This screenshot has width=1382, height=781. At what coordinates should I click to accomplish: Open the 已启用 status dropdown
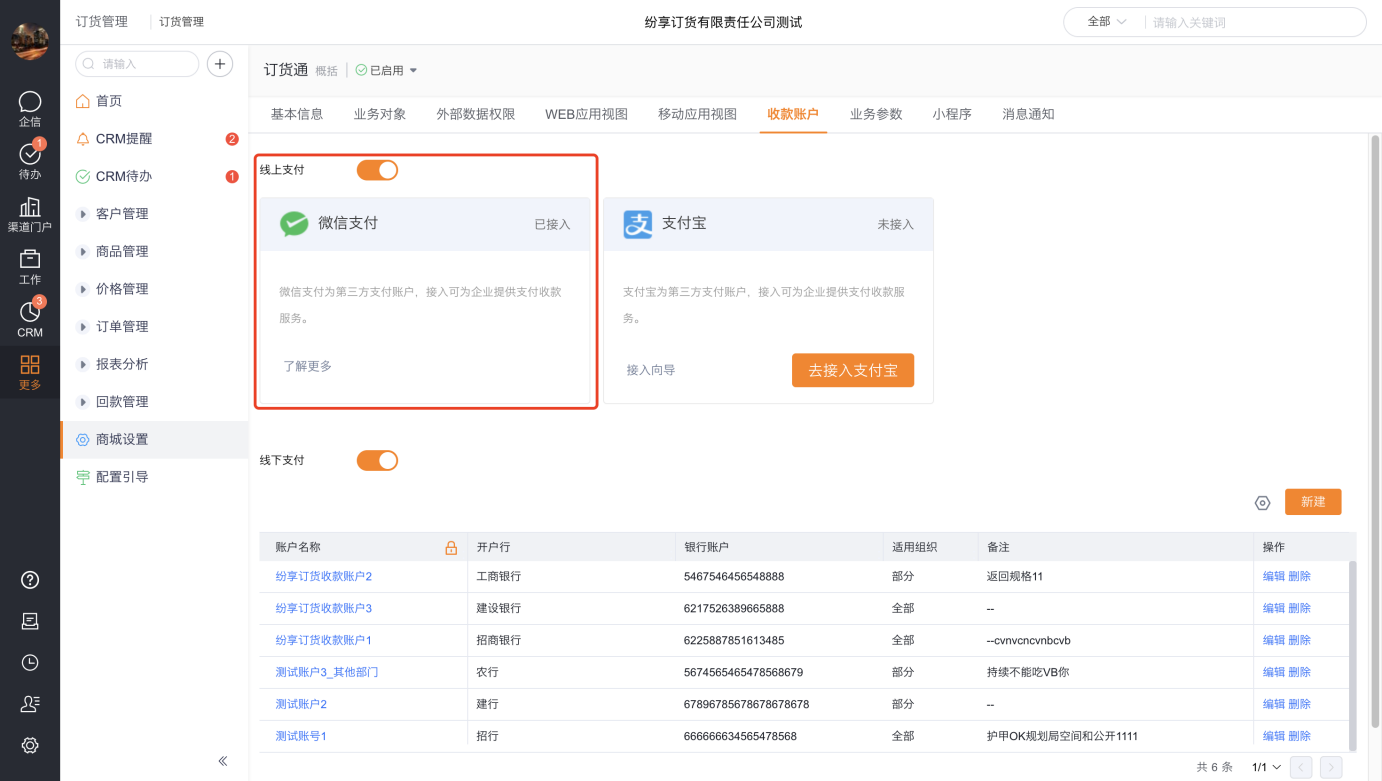[387, 71]
